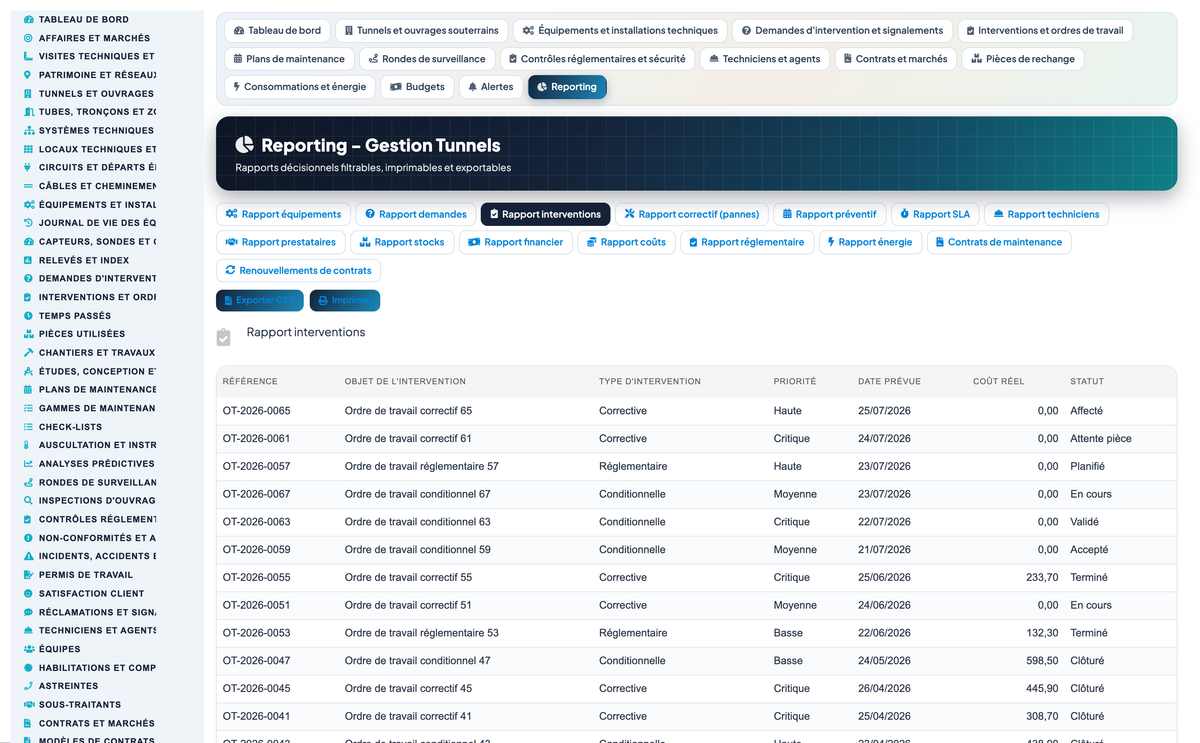The image size is (1200, 743).
Task: Open Permis de travail in sidebar
Action: (x=86, y=575)
